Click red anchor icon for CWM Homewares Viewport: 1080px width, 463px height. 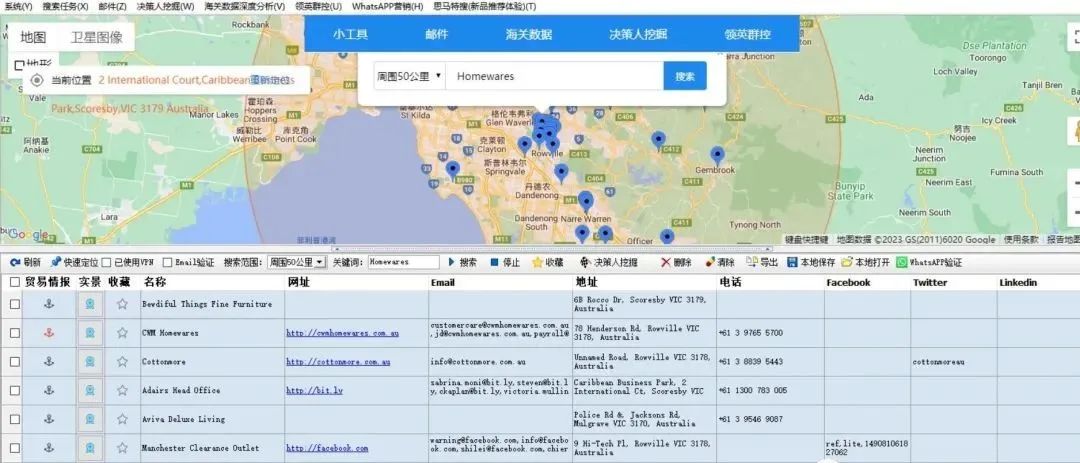click(x=48, y=333)
